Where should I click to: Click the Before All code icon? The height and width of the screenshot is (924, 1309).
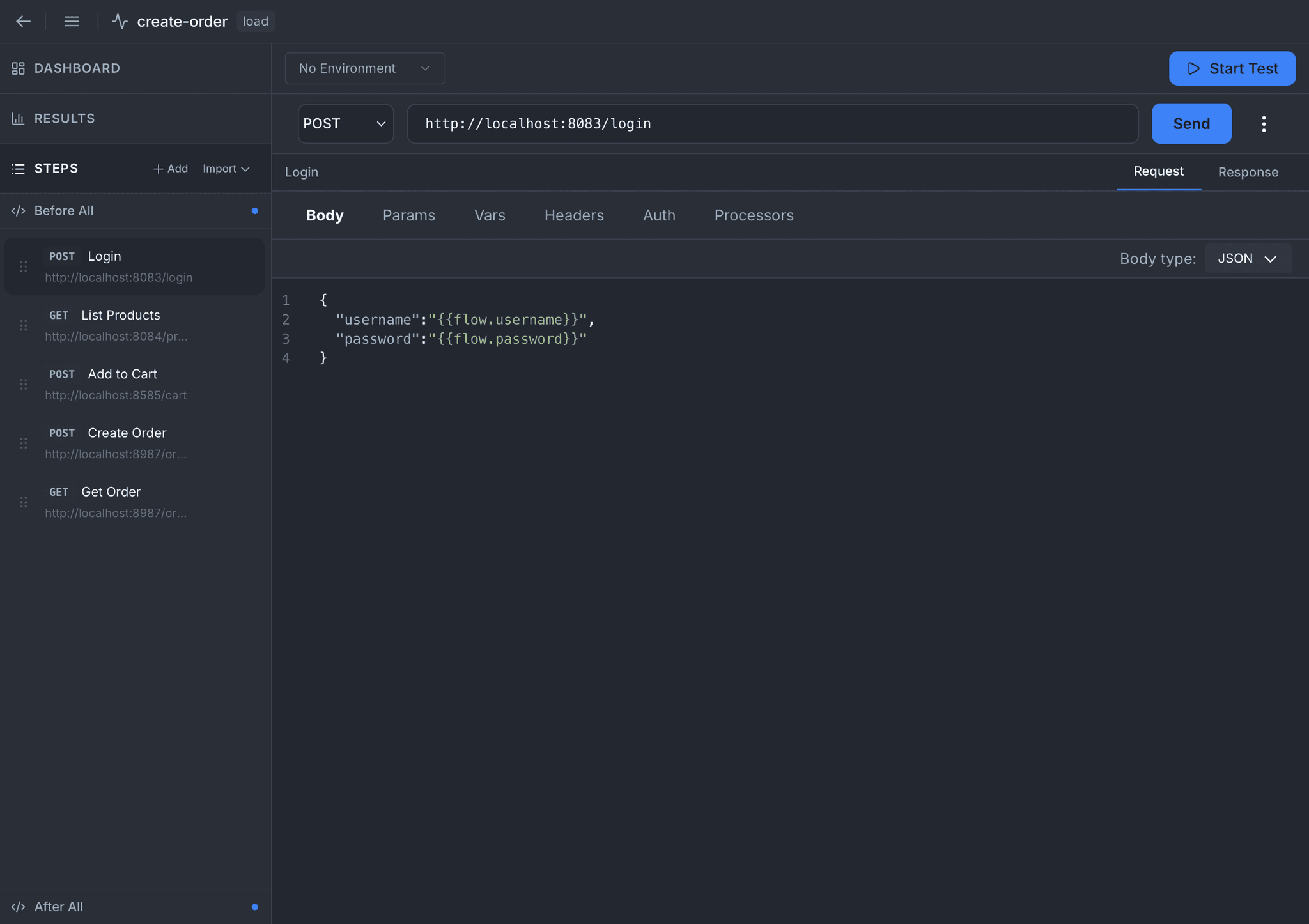tap(18, 211)
